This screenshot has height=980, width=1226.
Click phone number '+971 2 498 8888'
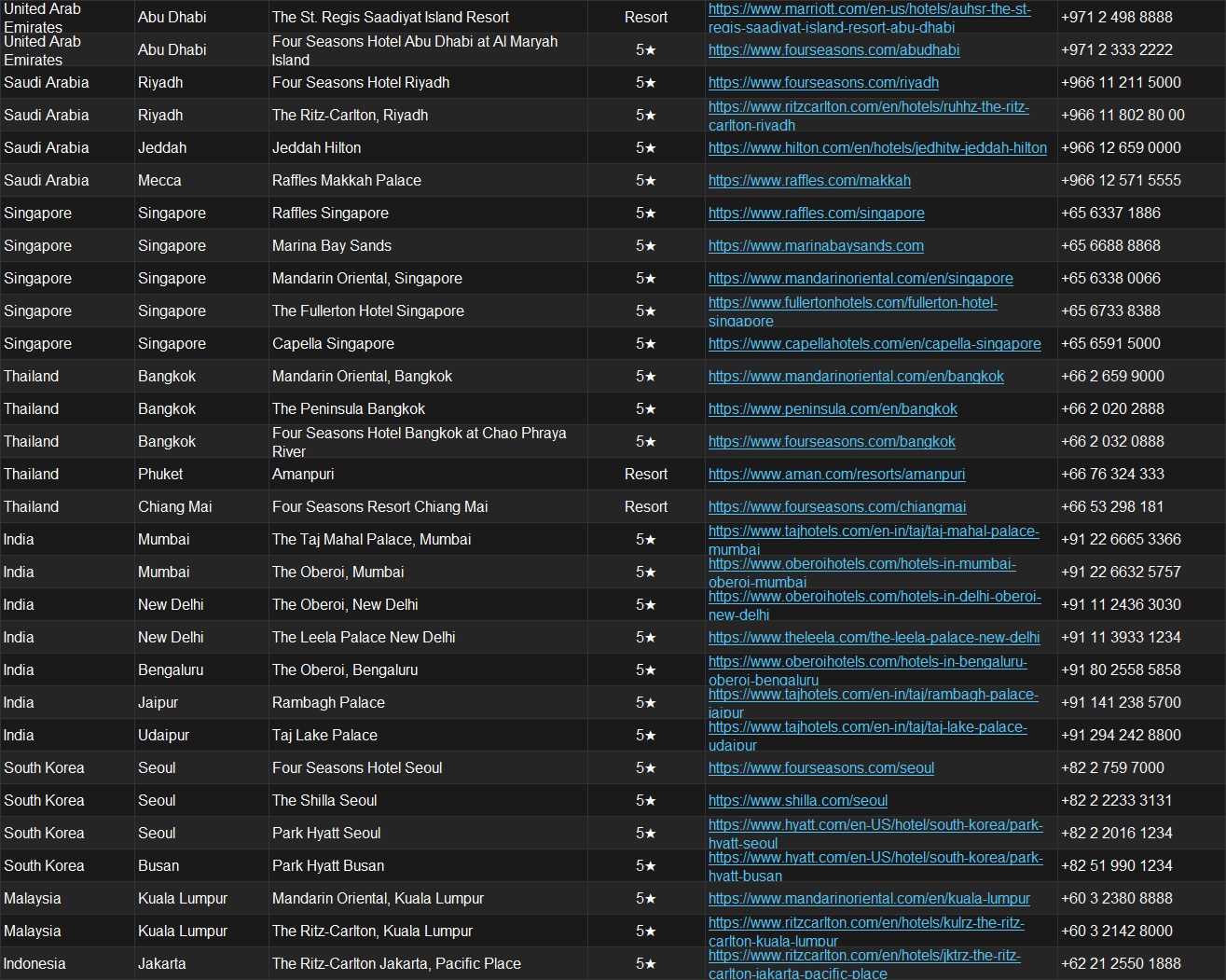[x=1117, y=18]
